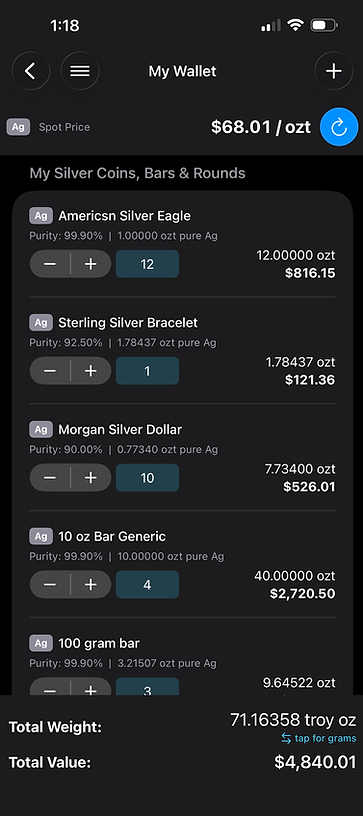The width and height of the screenshot is (363, 816).
Task: Edit Morgan Silver Dollar quantity field
Action: pos(147,478)
